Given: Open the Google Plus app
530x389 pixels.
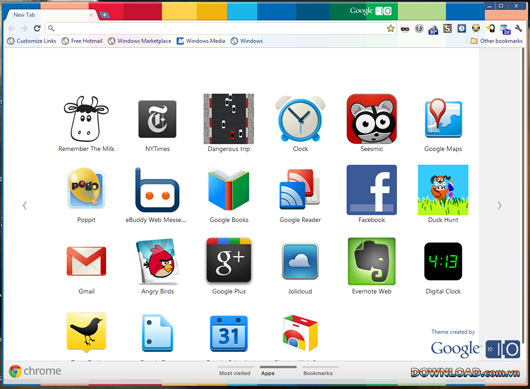Looking at the screenshot, I should (228, 260).
